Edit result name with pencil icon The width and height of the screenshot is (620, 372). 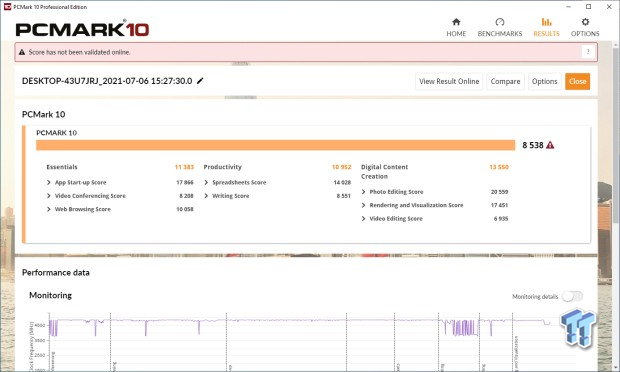(x=200, y=81)
